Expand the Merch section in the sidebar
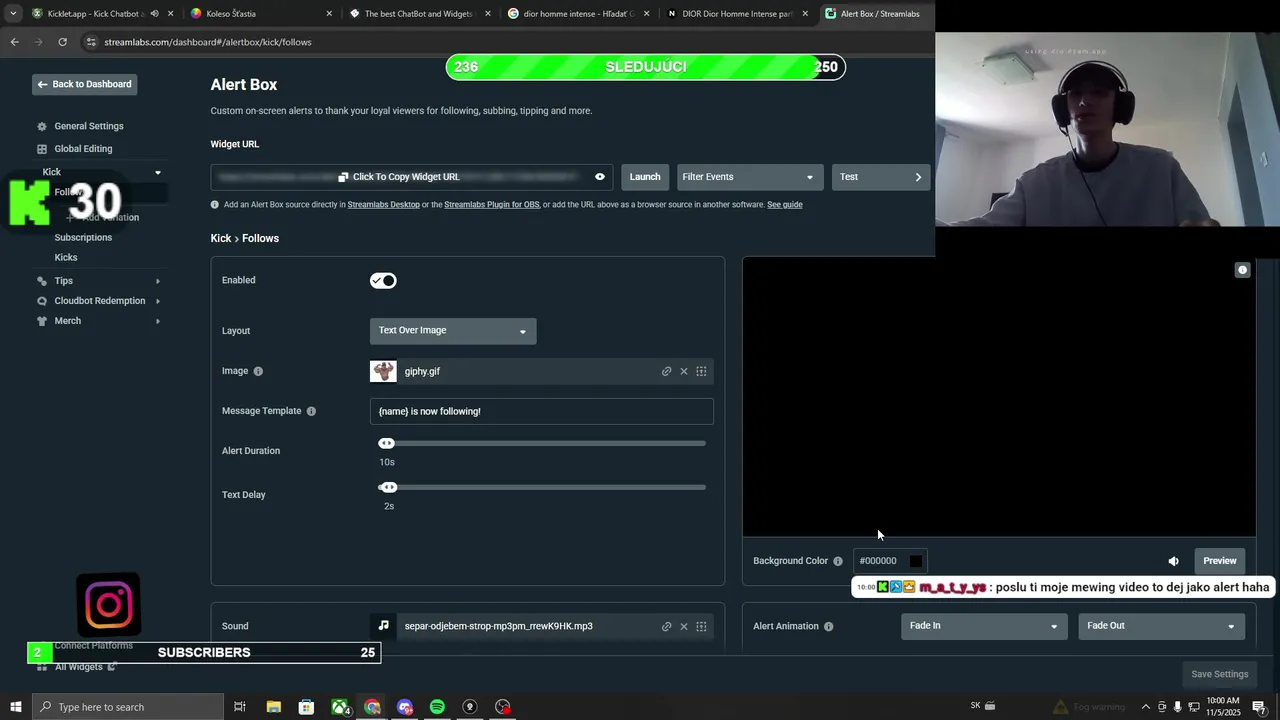Viewport: 1280px width, 720px height. pyautogui.click(x=157, y=321)
